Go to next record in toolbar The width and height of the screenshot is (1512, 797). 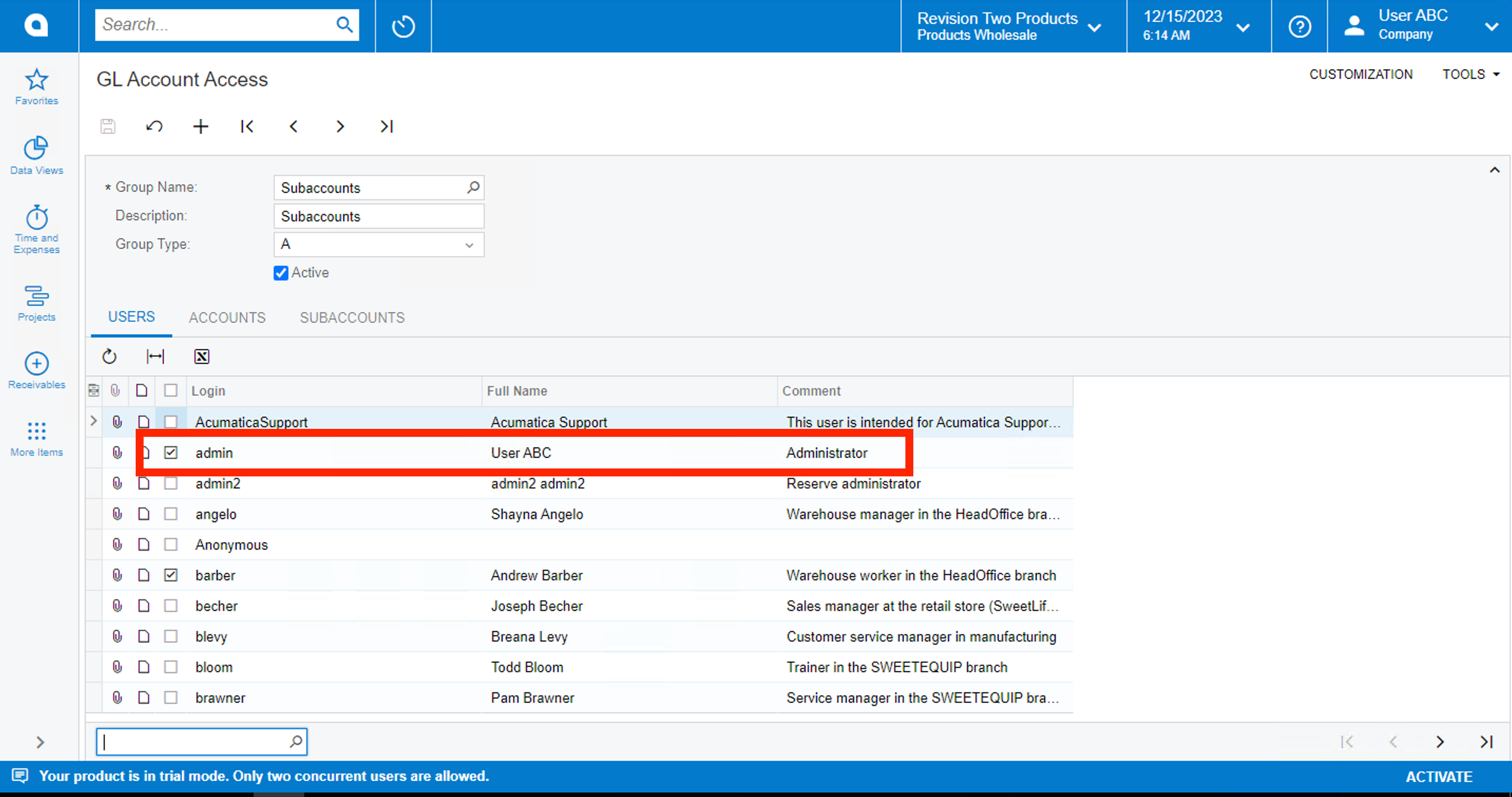[x=340, y=126]
